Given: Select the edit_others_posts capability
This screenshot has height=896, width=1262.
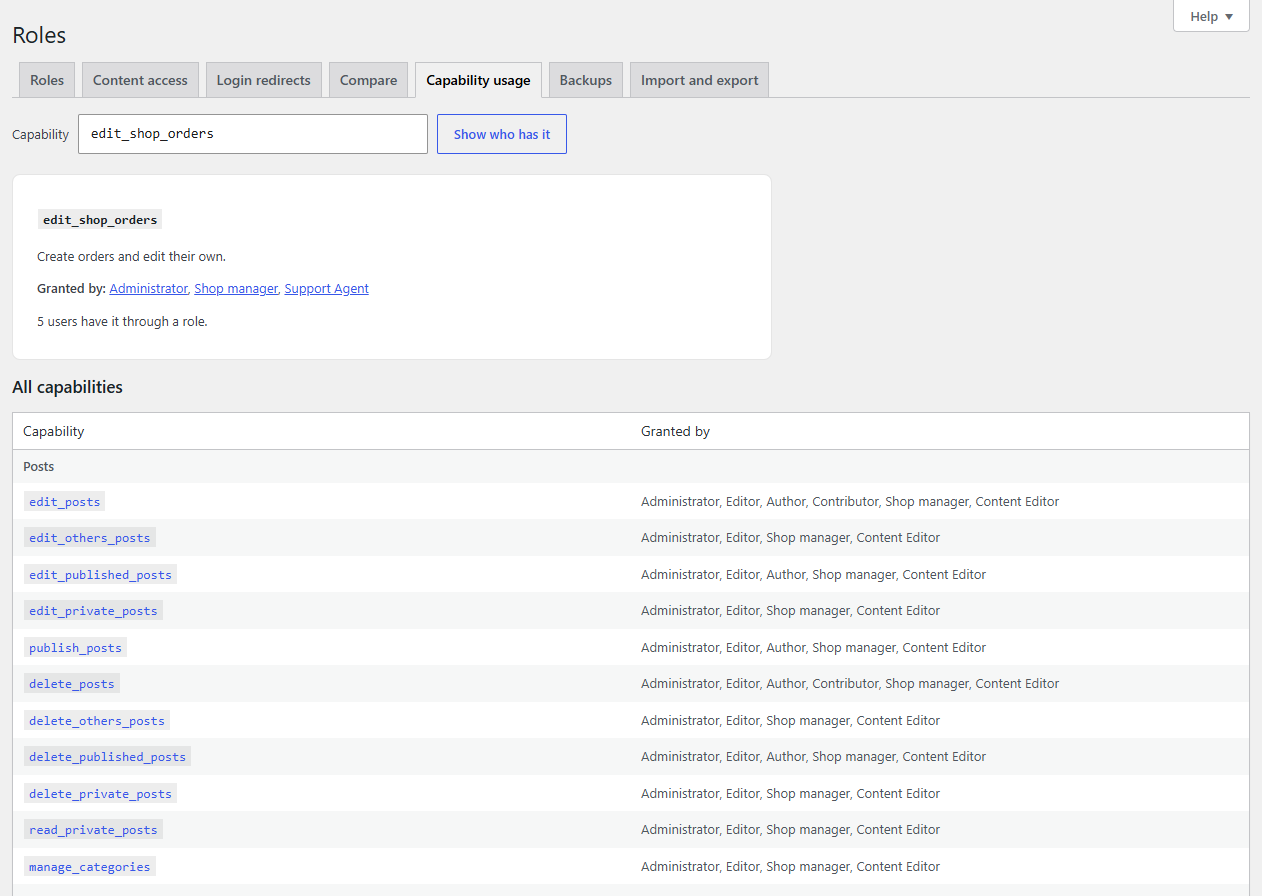Looking at the screenshot, I should (90, 538).
